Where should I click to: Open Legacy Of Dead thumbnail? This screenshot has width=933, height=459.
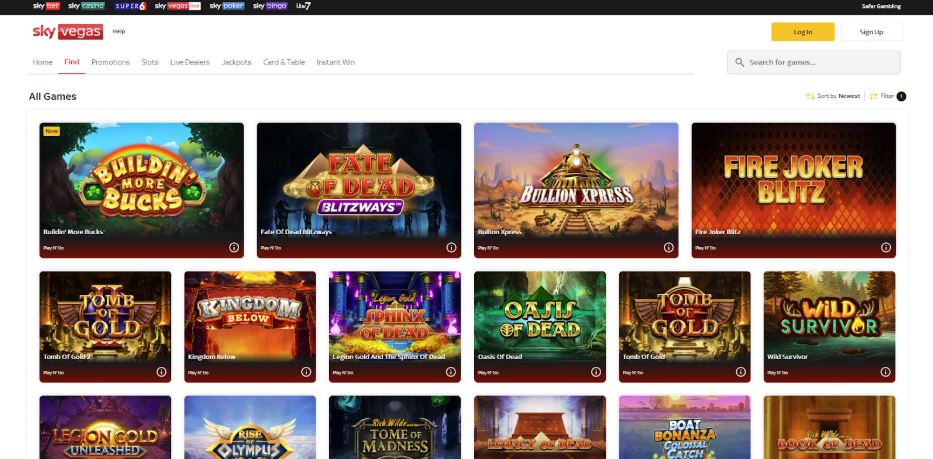tap(540, 427)
